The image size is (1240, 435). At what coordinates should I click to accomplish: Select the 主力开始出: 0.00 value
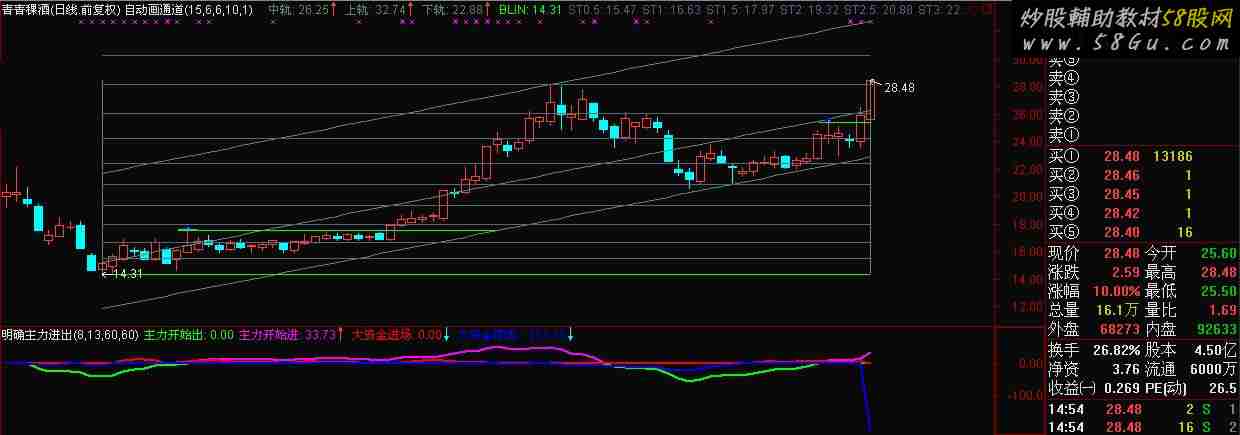pos(190,335)
